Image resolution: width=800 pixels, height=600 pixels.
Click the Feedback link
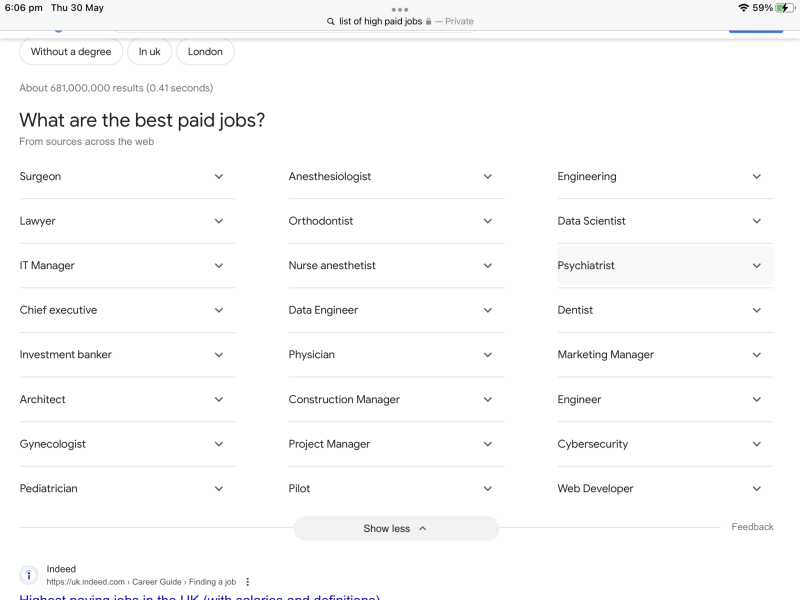[x=752, y=527]
